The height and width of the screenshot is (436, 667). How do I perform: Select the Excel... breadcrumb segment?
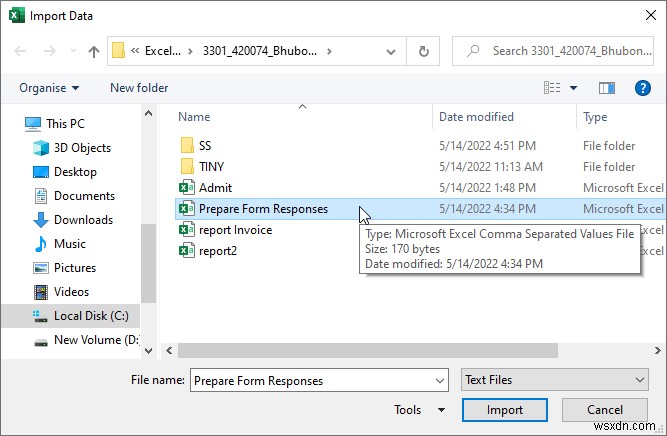[163, 51]
